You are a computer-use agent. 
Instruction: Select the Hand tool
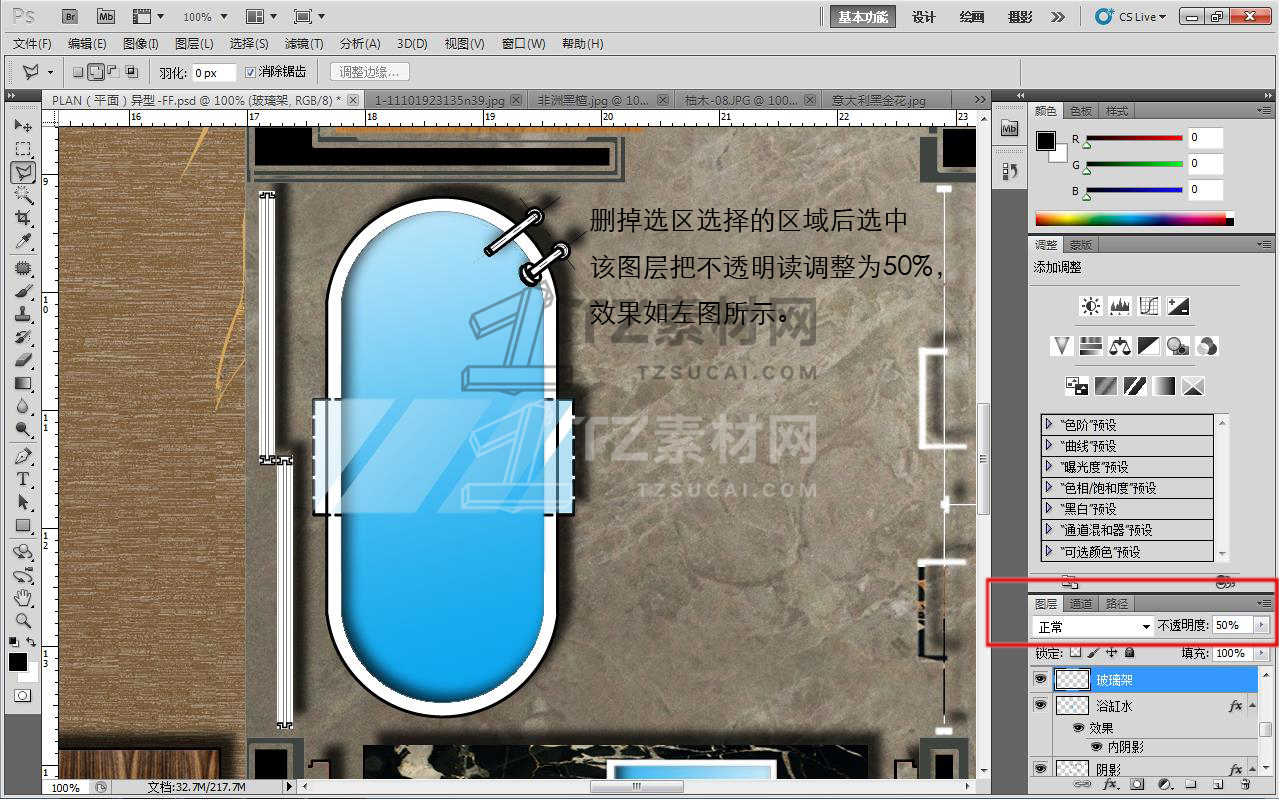click(x=23, y=598)
